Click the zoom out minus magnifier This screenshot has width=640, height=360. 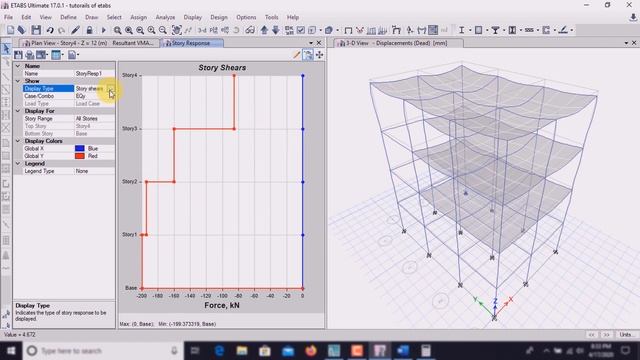(x=163, y=30)
